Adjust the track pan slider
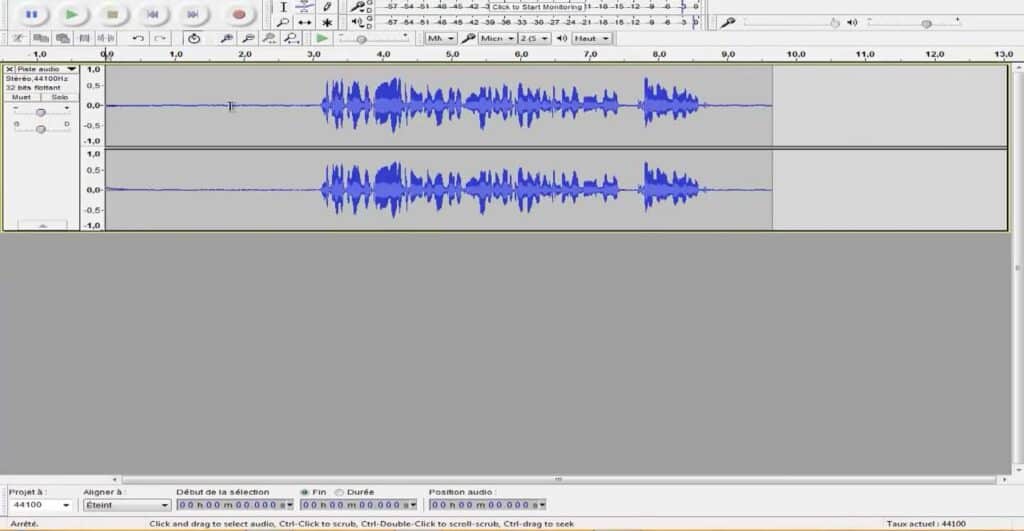Image resolution: width=1024 pixels, height=531 pixels. pos(41,129)
